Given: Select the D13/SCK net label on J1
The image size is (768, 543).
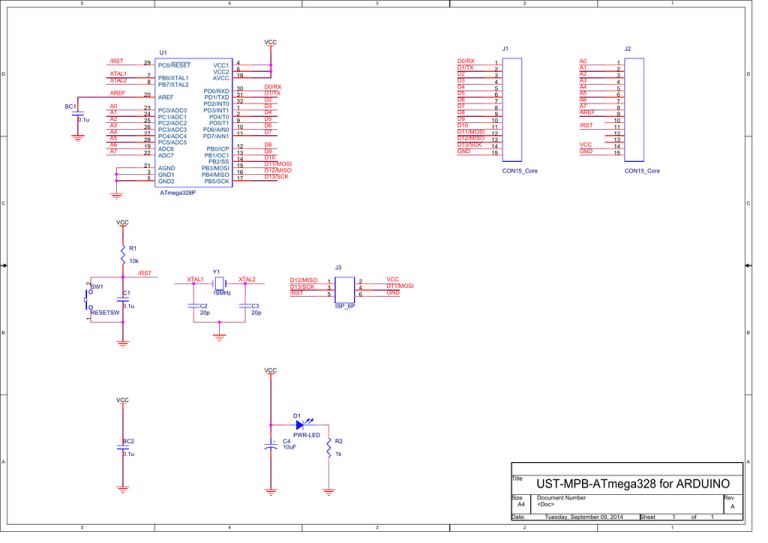Looking at the screenshot, I should pyautogui.click(x=470, y=145).
